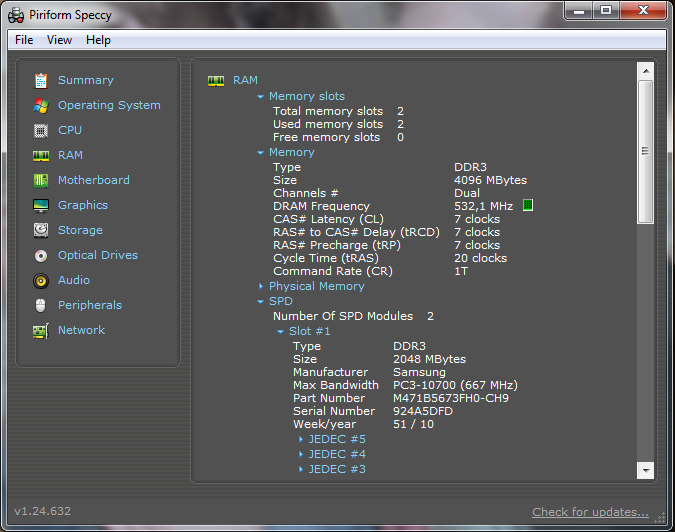This screenshot has height=532, width=675.
Task: Expand the JEDEC #3 node
Action: [x=300, y=470]
